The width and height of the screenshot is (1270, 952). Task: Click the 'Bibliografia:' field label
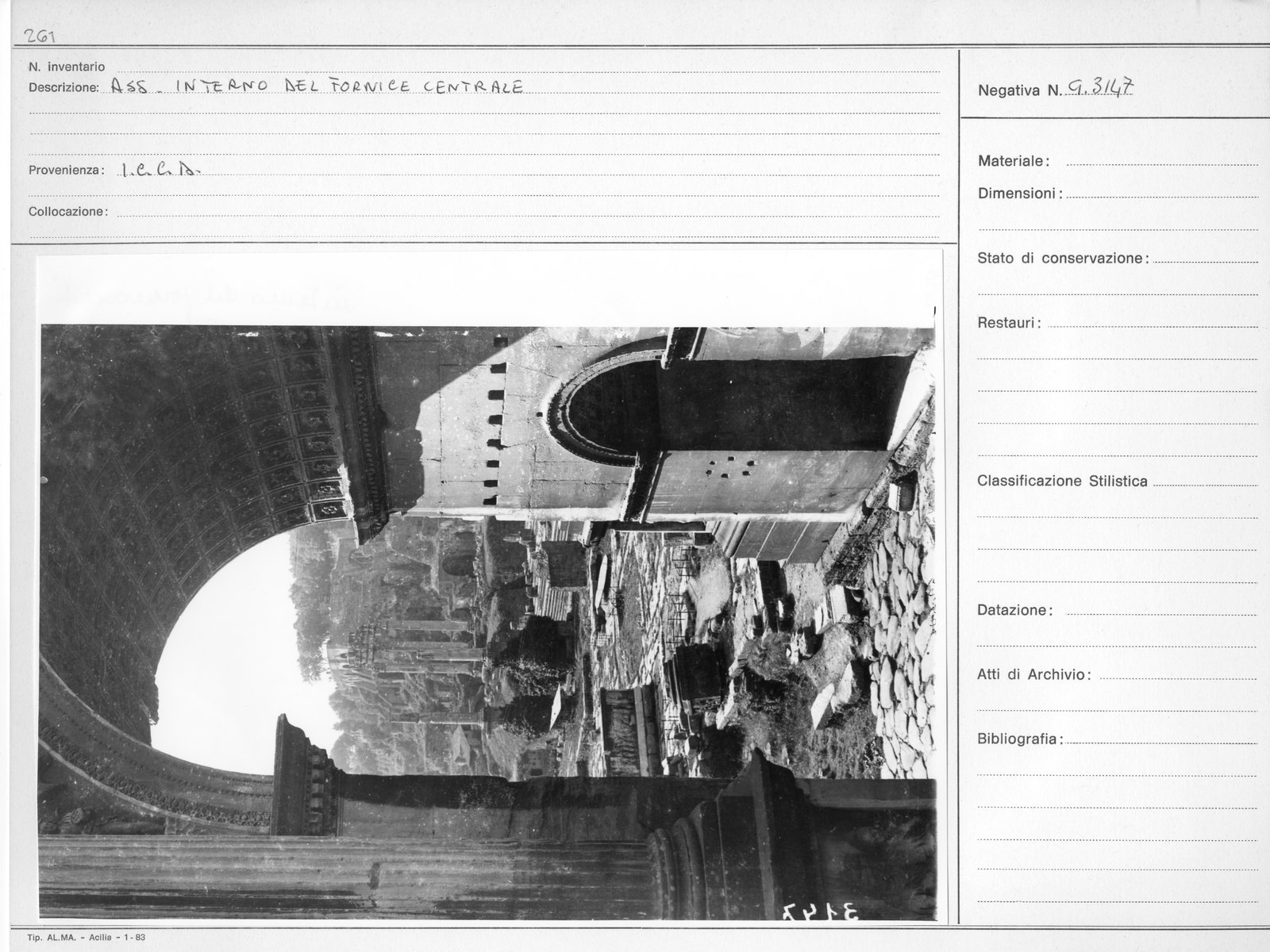pyautogui.click(x=1020, y=739)
